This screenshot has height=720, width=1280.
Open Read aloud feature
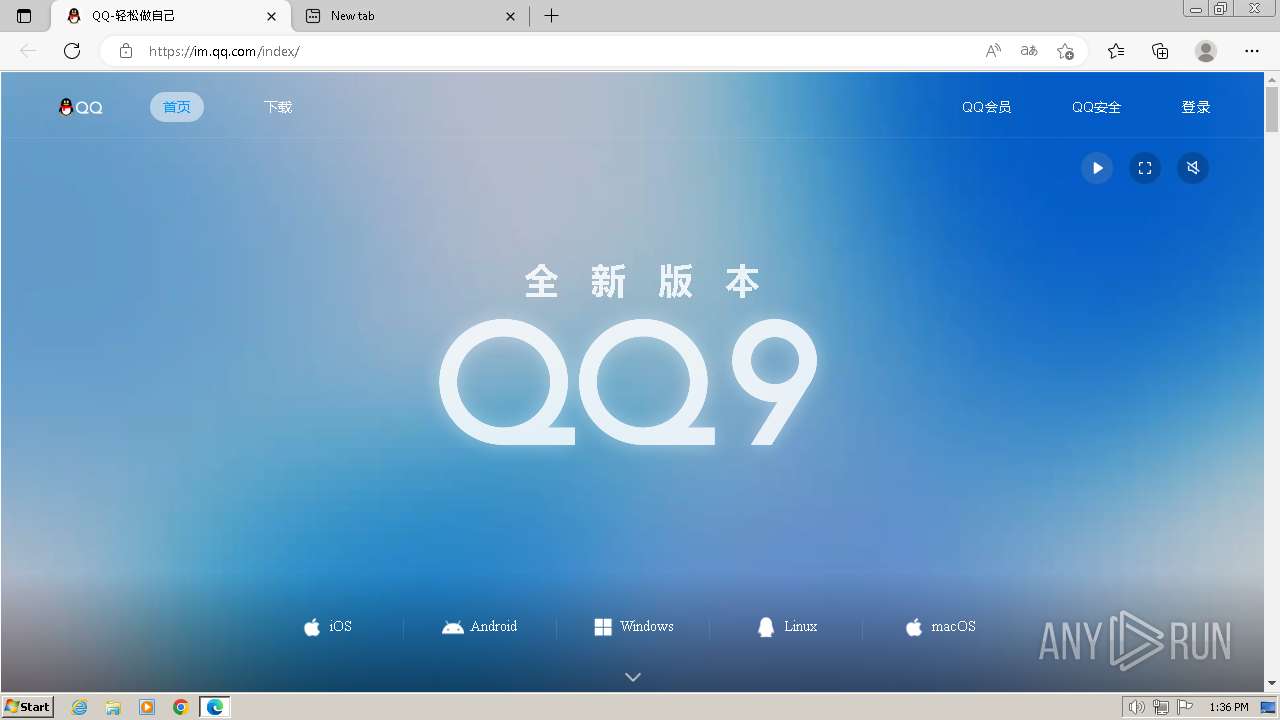tap(993, 51)
